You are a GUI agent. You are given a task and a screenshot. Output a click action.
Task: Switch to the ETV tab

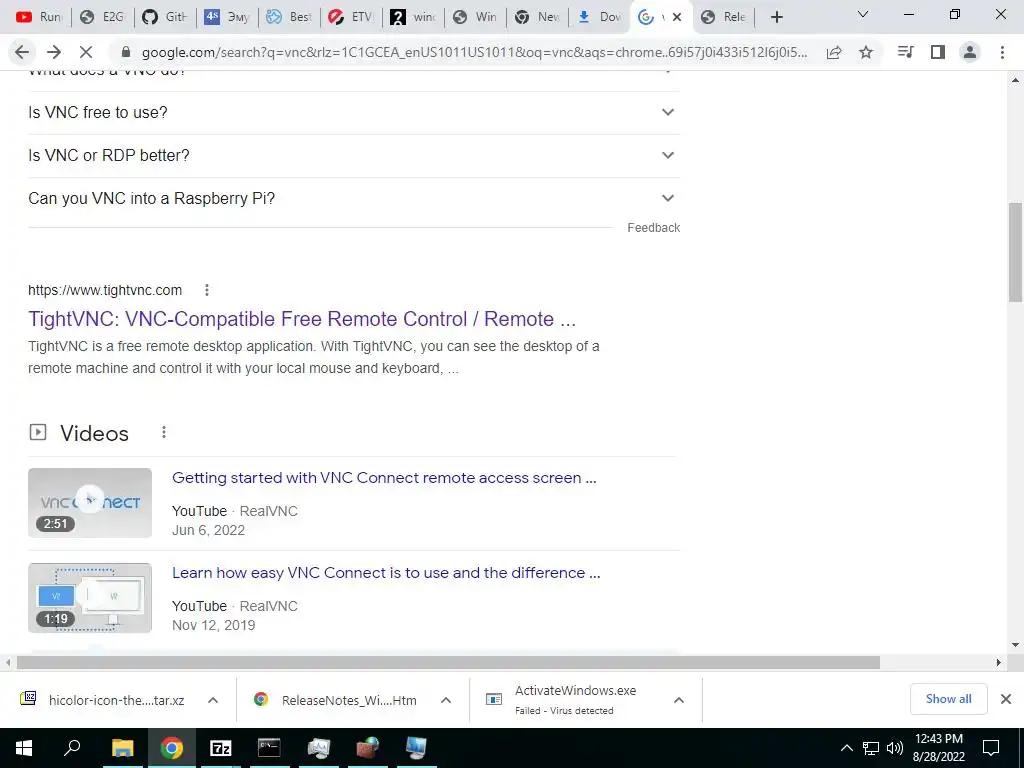351,17
